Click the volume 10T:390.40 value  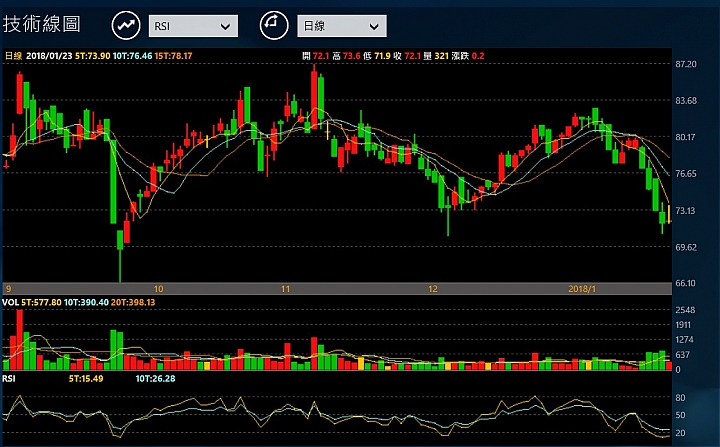[86, 302]
